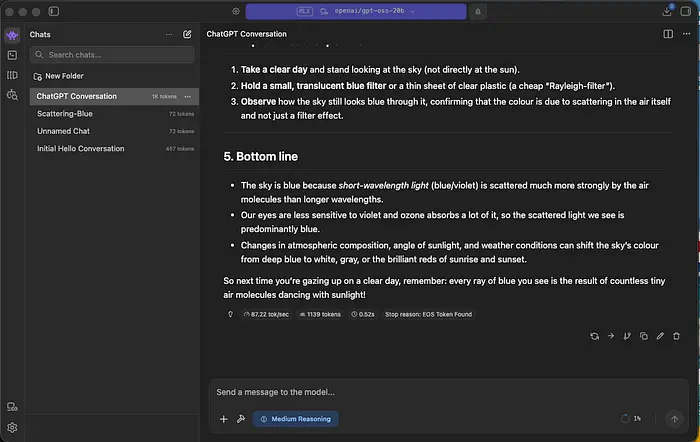Screen dimensions: 700x442
Task: Toggle the Medium Reasoning setting
Action: click(x=295, y=419)
